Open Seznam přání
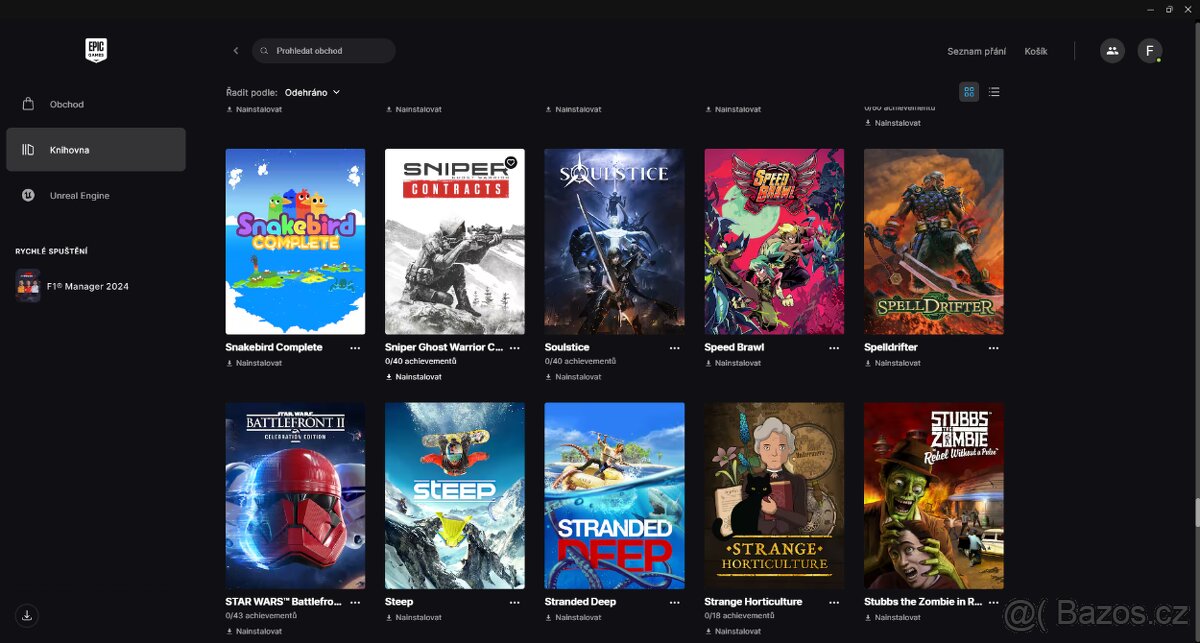The image size is (1200, 643). click(976, 50)
